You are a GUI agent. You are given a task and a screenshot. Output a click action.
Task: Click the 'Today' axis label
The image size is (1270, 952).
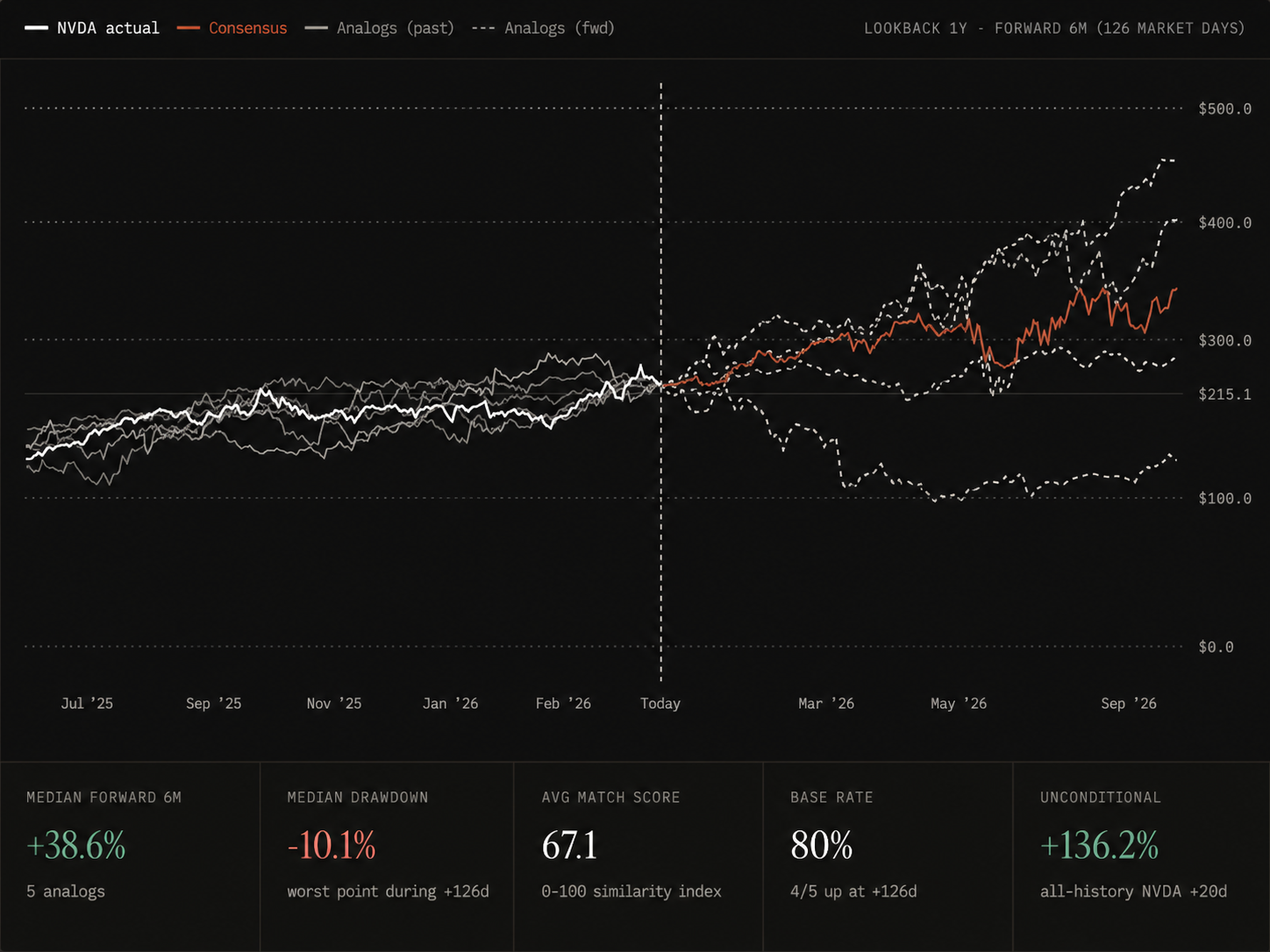pos(660,703)
